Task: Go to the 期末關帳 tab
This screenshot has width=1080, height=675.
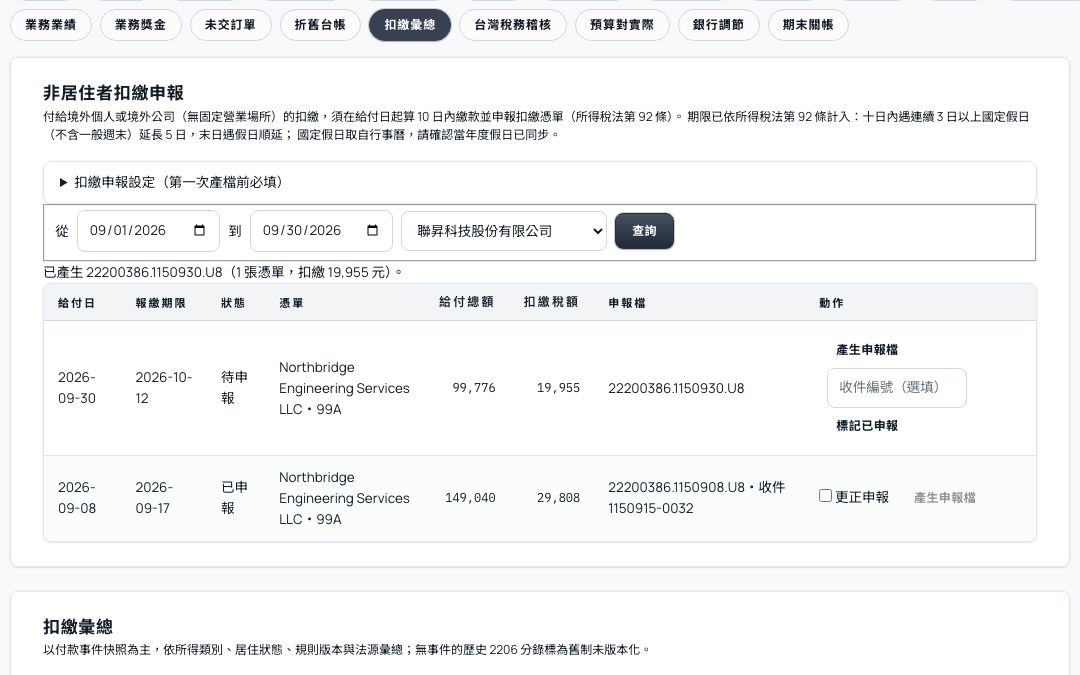Action: [x=808, y=25]
